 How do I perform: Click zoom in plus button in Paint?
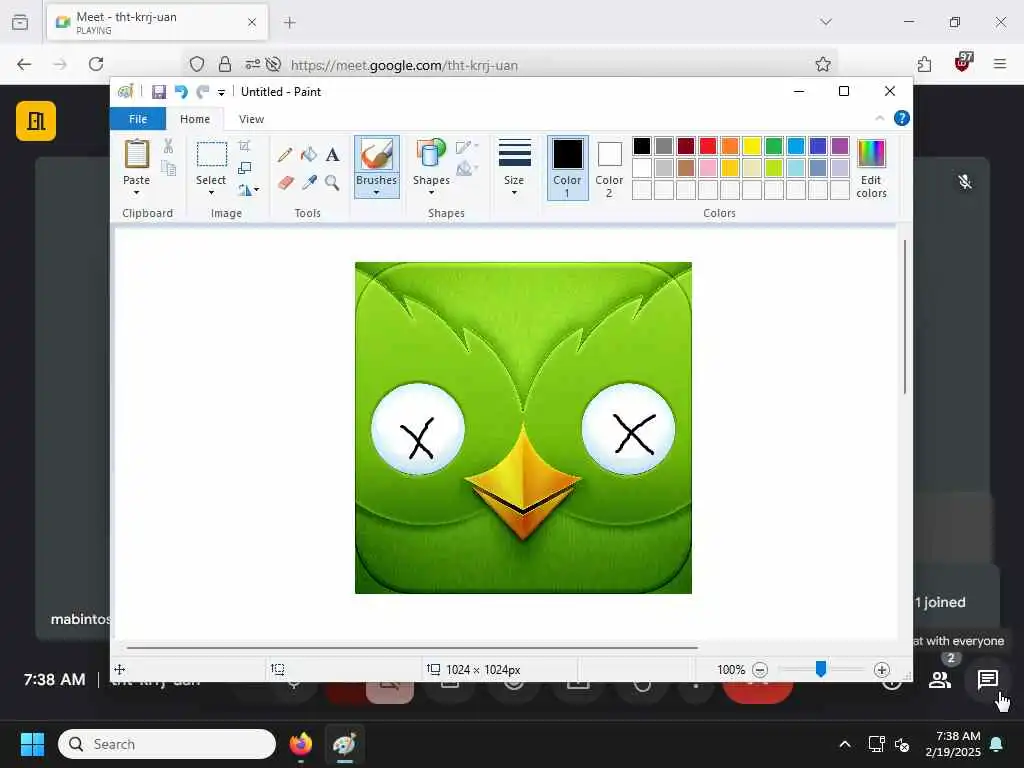click(882, 670)
